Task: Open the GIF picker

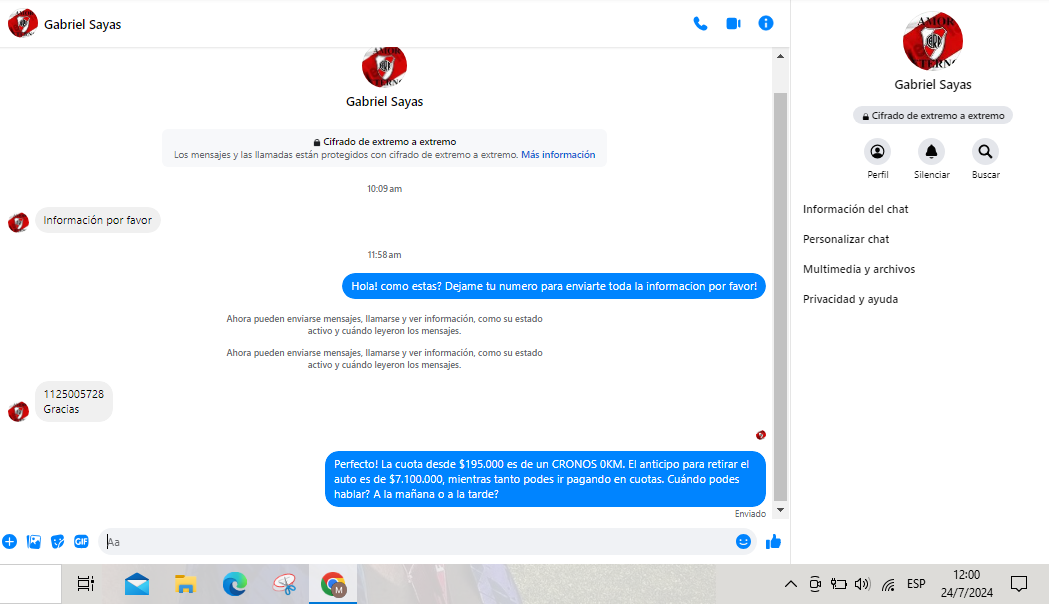Action: click(82, 541)
